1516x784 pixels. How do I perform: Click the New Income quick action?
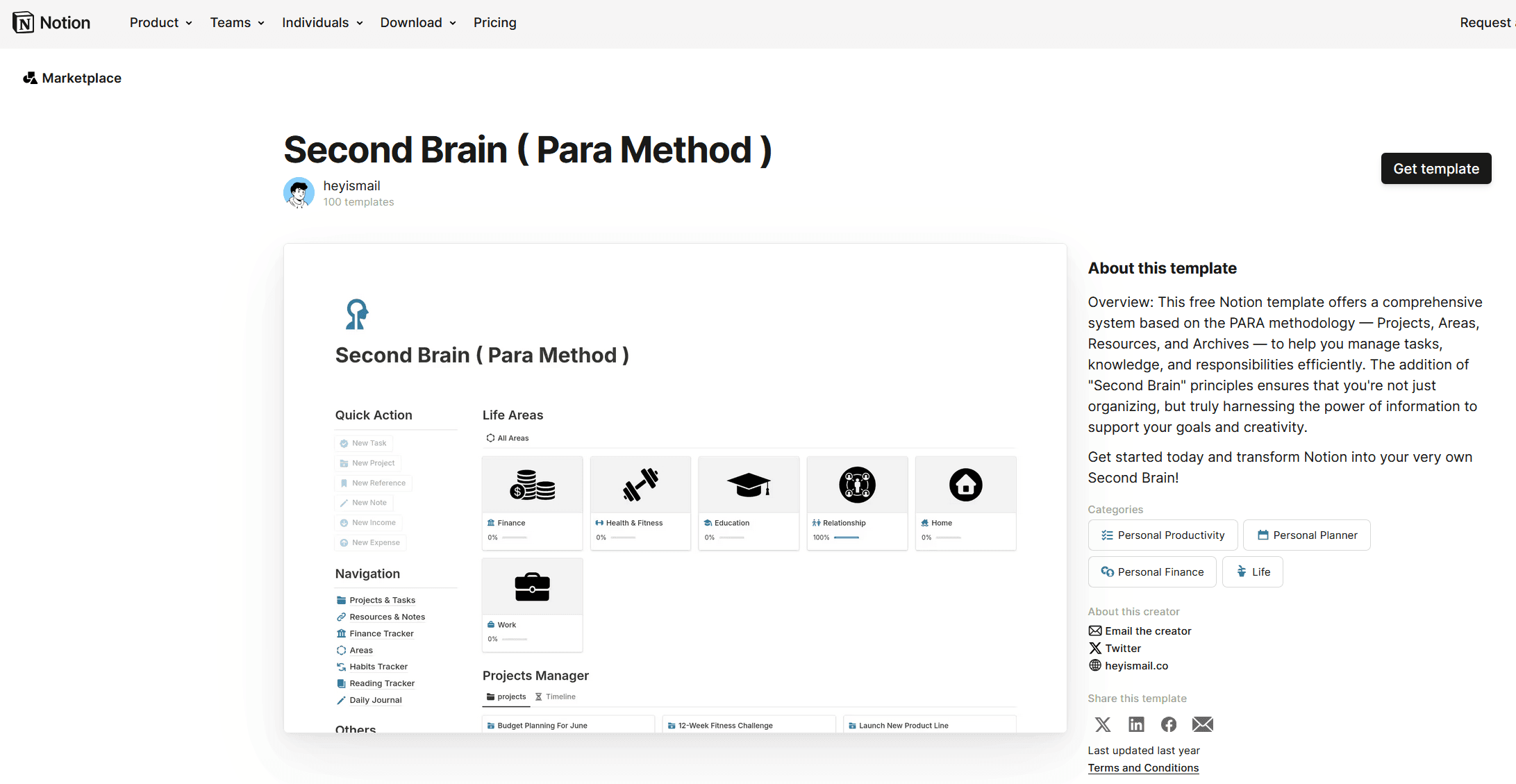click(x=369, y=523)
